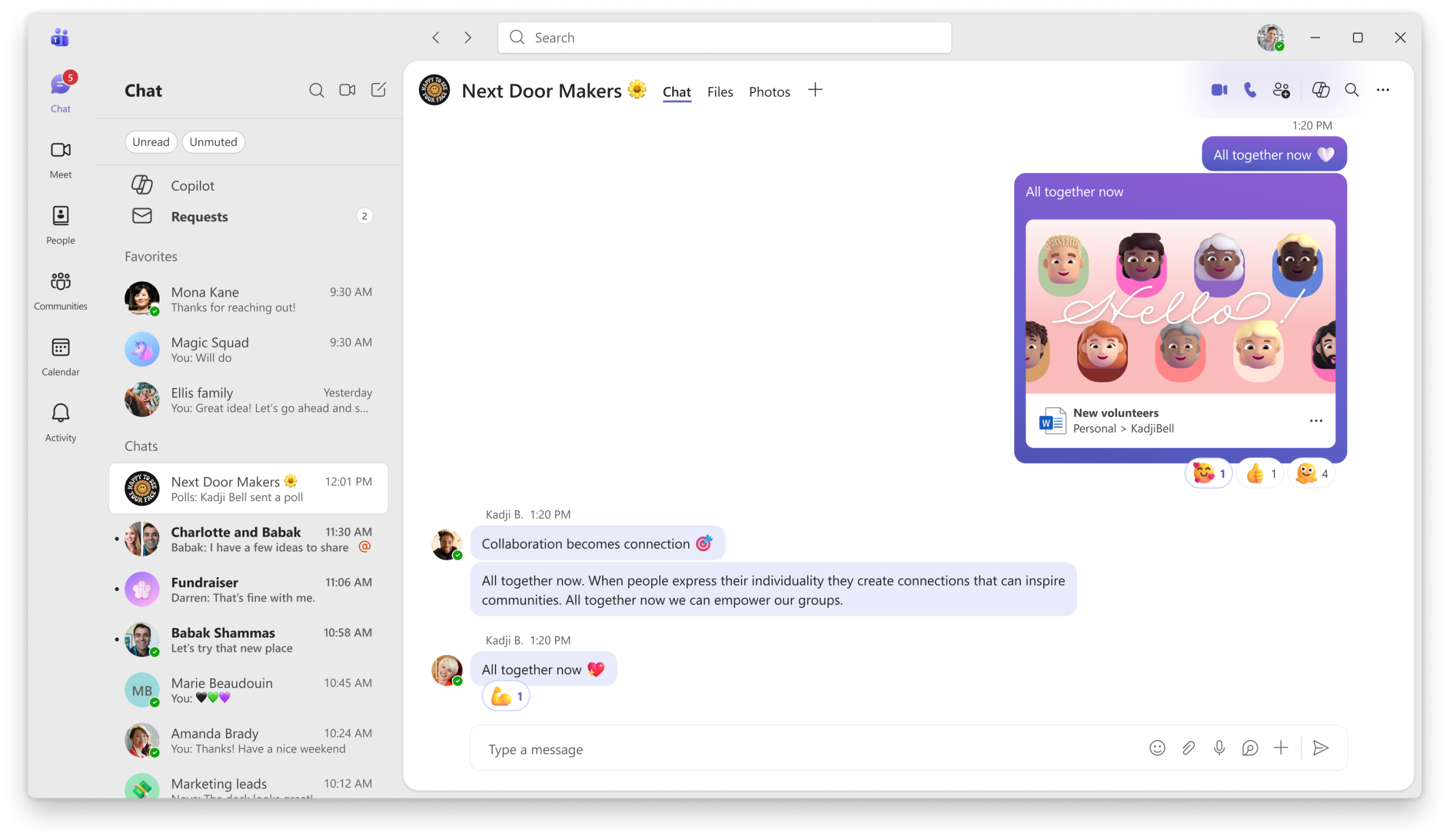
Task: Toggle the Unread filter
Action: coord(151,142)
